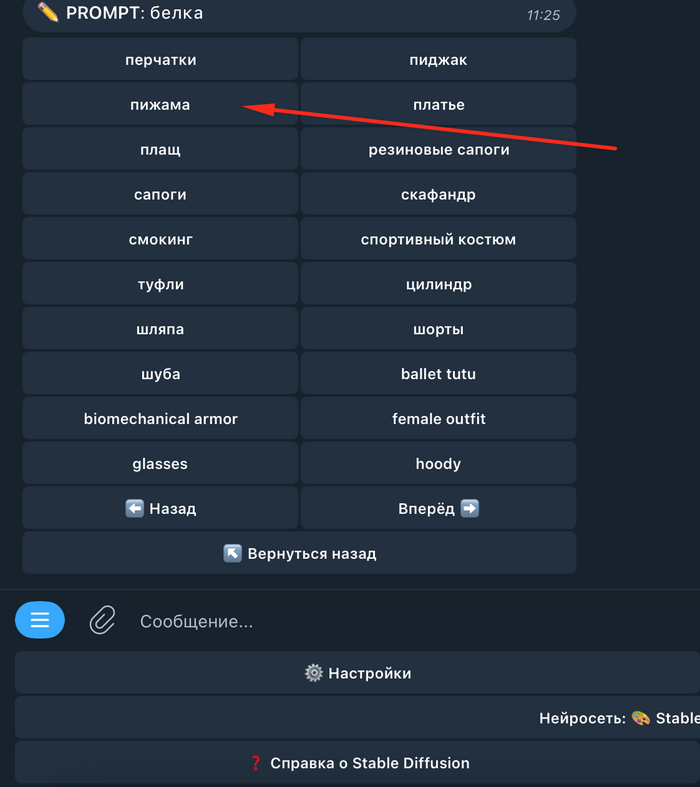Click the paperclip attachment icon
This screenshot has height=787, width=700.
click(x=102, y=620)
